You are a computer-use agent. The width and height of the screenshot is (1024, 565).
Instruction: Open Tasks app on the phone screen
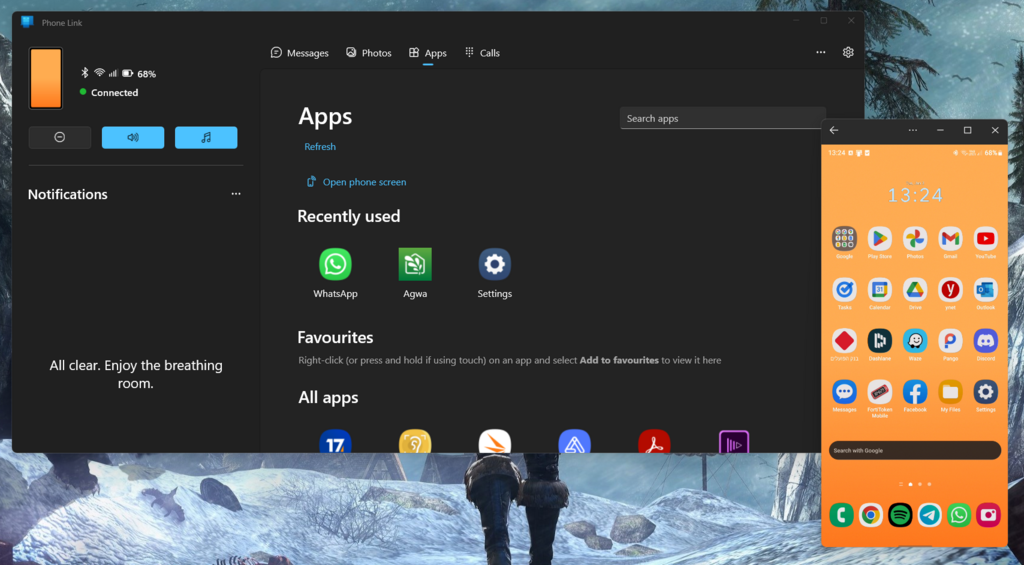click(844, 289)
